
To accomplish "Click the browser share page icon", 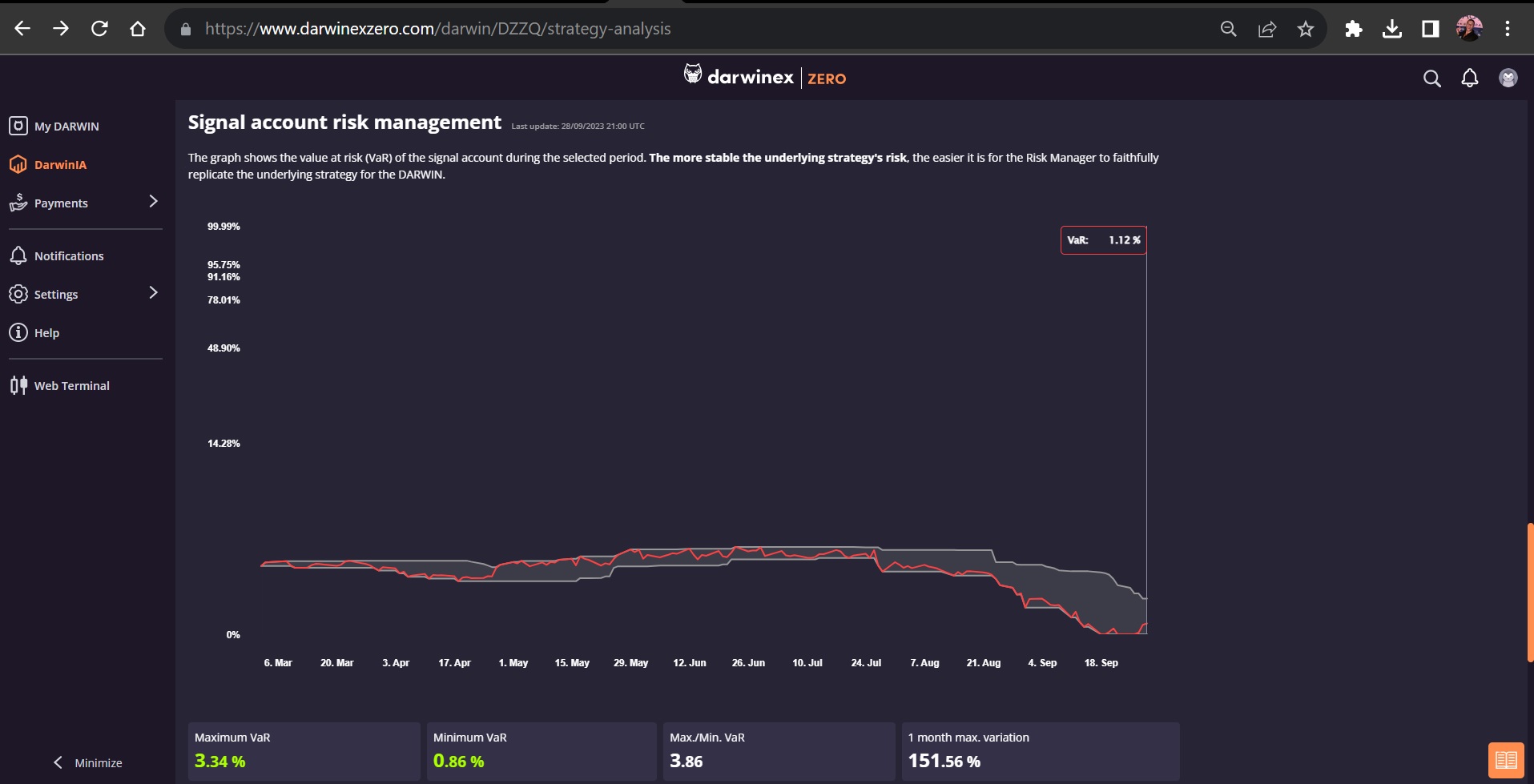I will [1267, 29].
